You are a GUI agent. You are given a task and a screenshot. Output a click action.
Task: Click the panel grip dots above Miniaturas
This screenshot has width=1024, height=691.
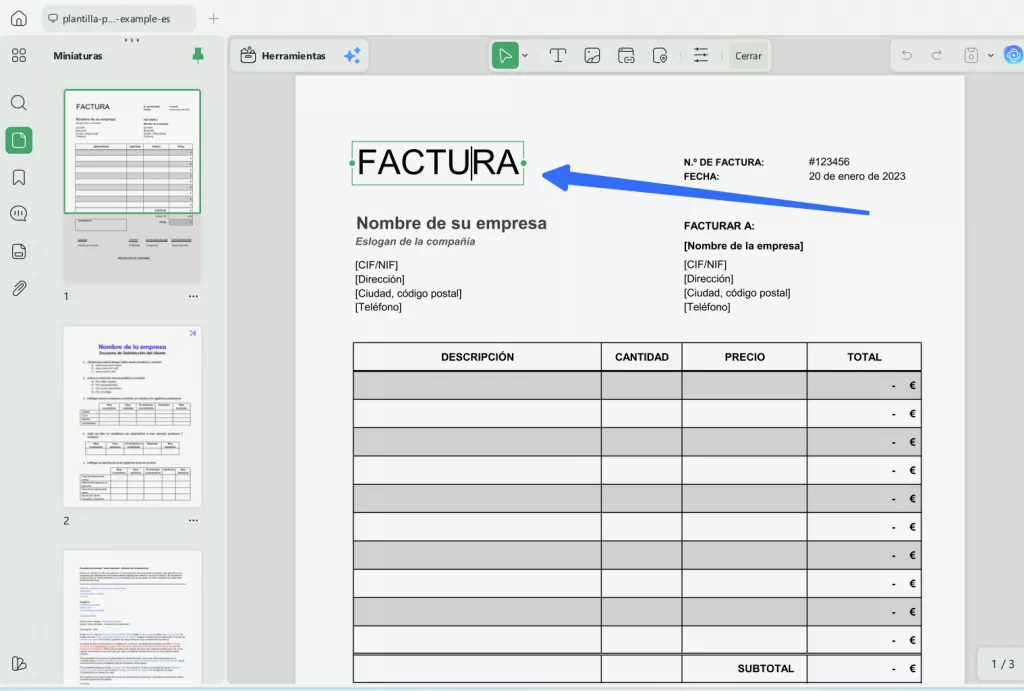pos(132,40)
